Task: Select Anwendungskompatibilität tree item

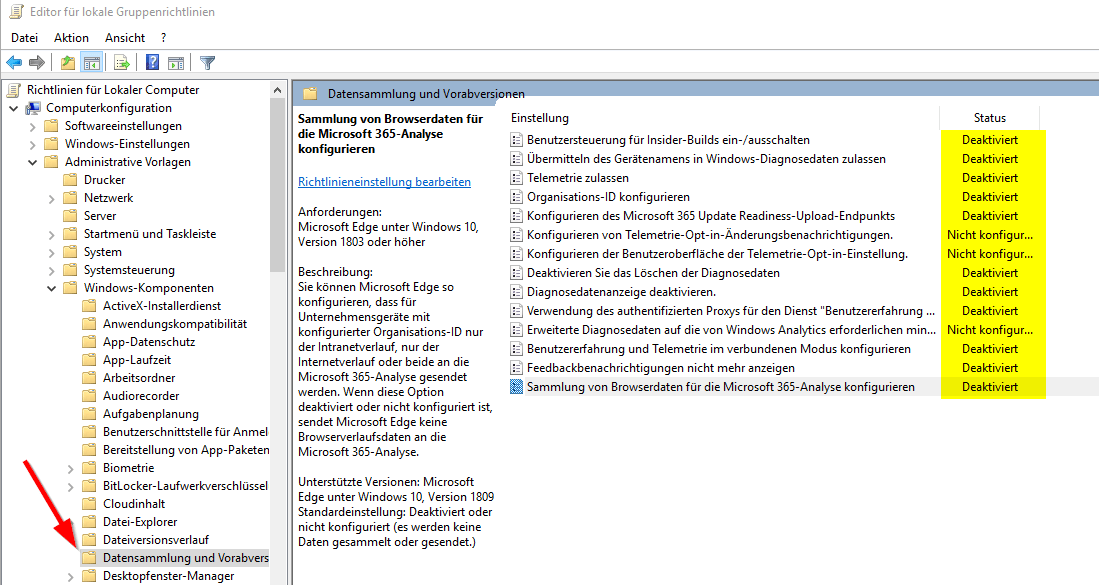Action: coord(175,324)
